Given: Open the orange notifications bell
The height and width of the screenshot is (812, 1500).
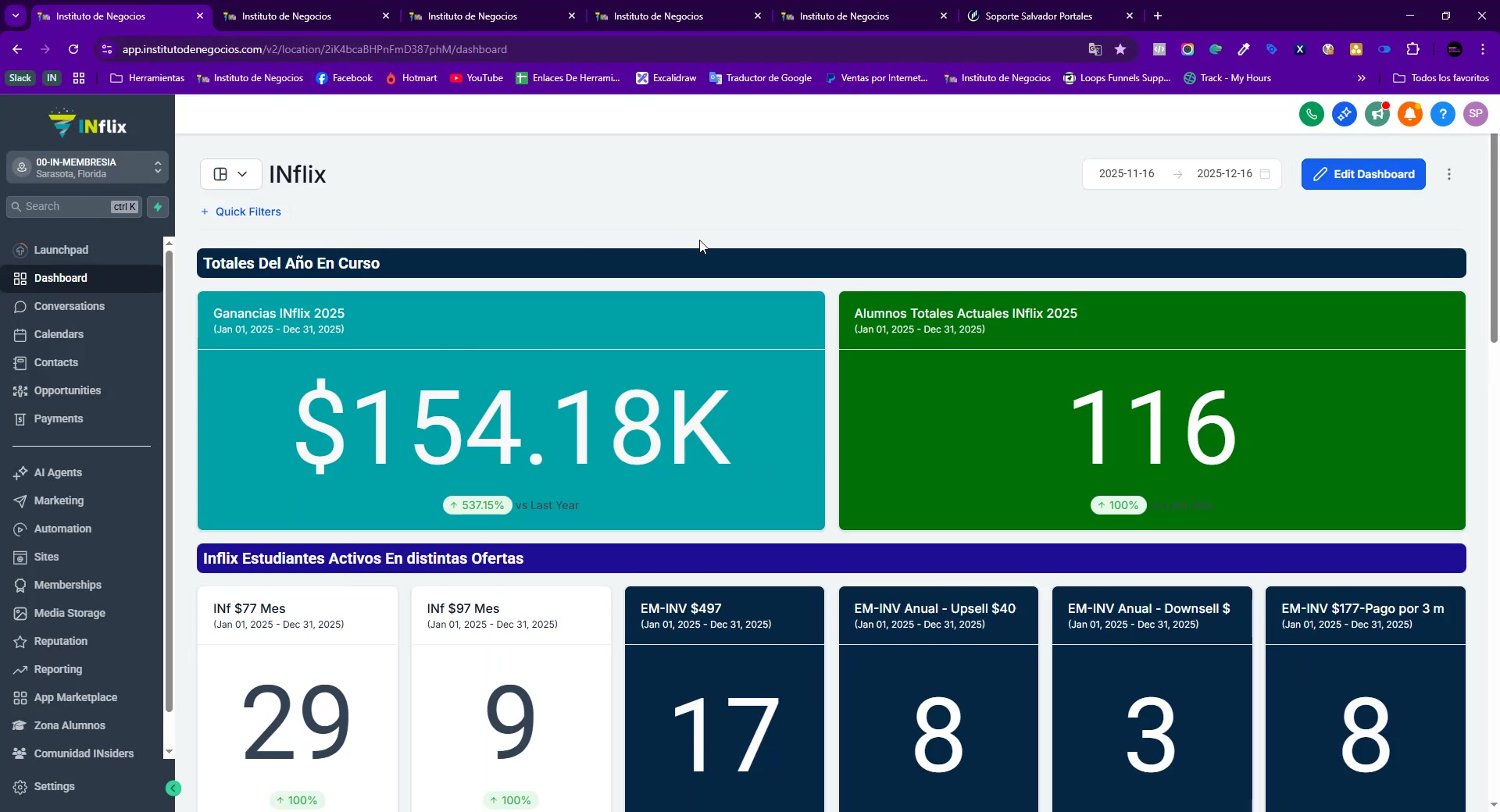Looking at the screenshot, I should click(1410, 114).
